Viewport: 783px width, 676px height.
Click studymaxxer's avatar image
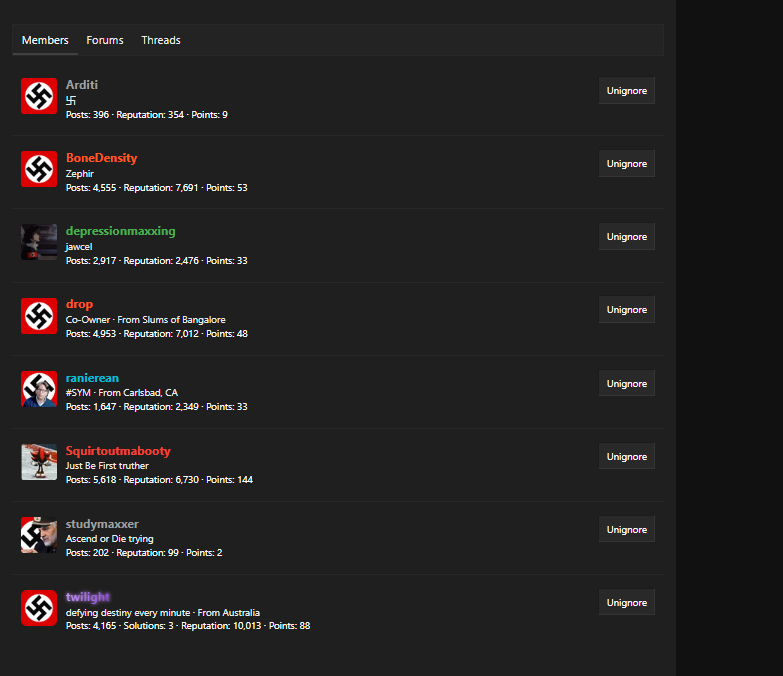39,535
